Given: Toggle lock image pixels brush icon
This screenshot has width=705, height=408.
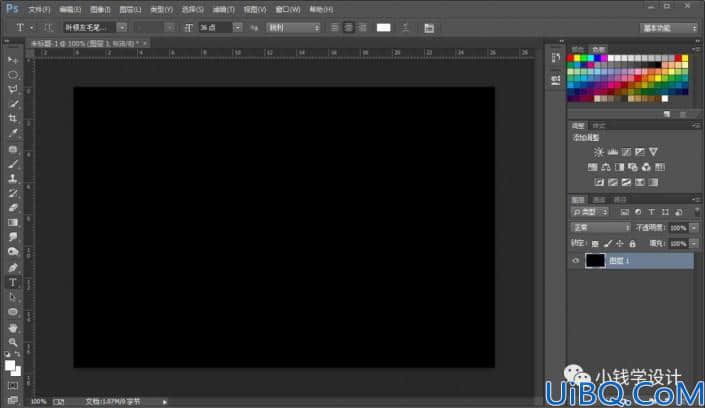Looking at the screenshot, I should [607, 243].
